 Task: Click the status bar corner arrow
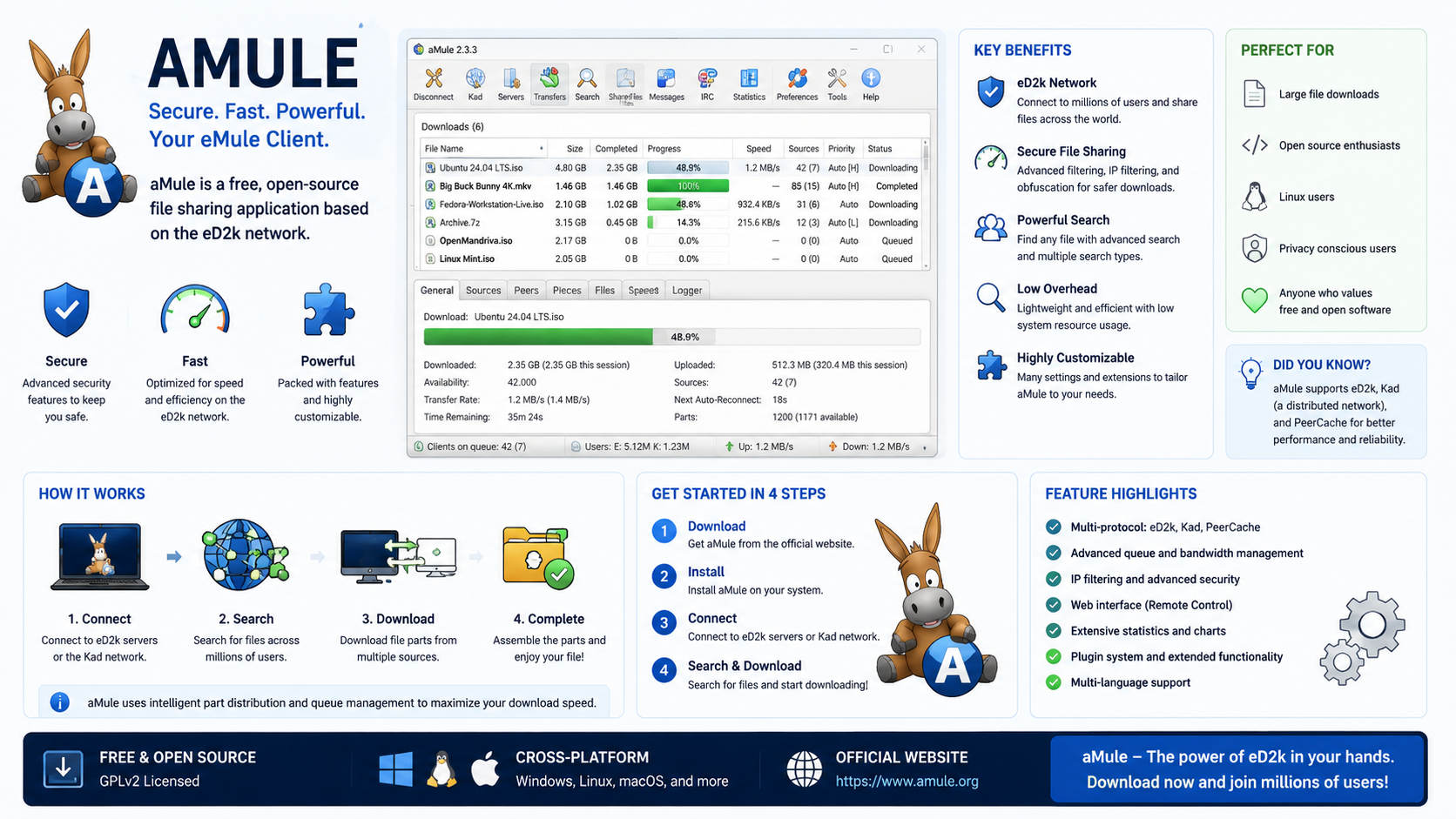coord(925,447)
